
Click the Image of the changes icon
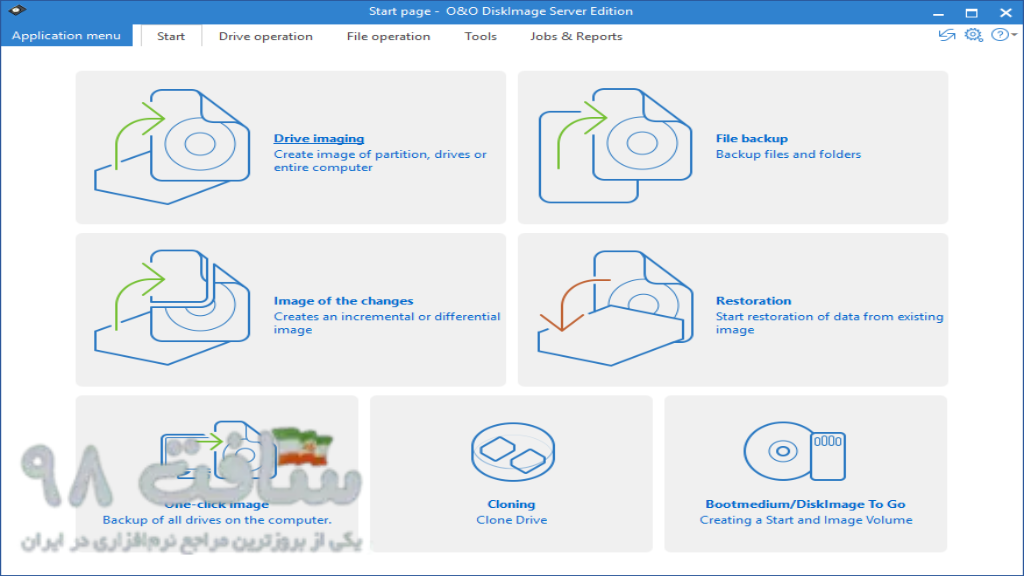(172, 308)
